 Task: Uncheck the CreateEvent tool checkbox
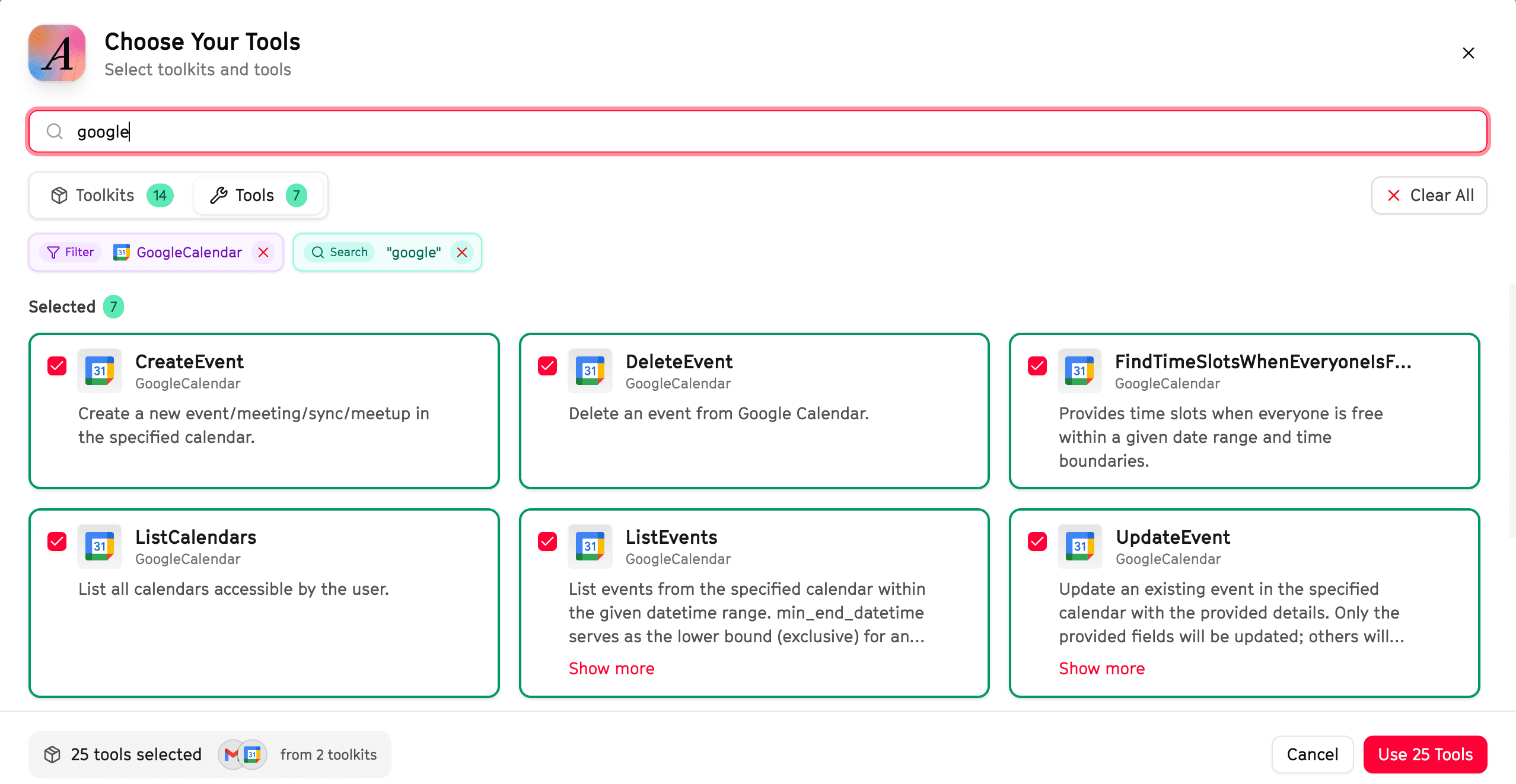57,366
